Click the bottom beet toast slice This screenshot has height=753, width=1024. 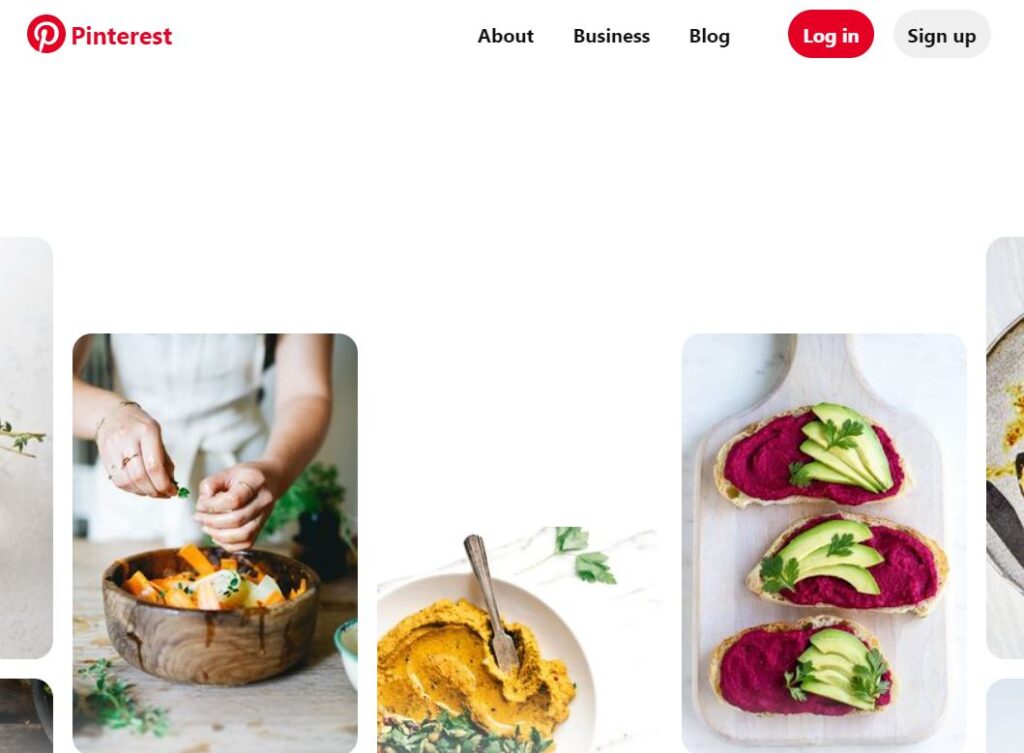click(803, 668)
